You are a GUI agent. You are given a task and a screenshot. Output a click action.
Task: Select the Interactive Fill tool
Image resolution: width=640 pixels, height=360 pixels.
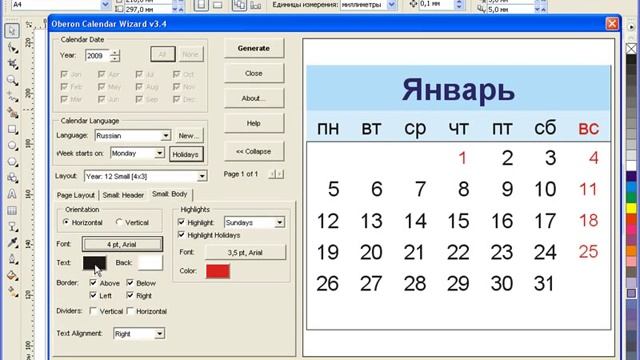point(12,291)
